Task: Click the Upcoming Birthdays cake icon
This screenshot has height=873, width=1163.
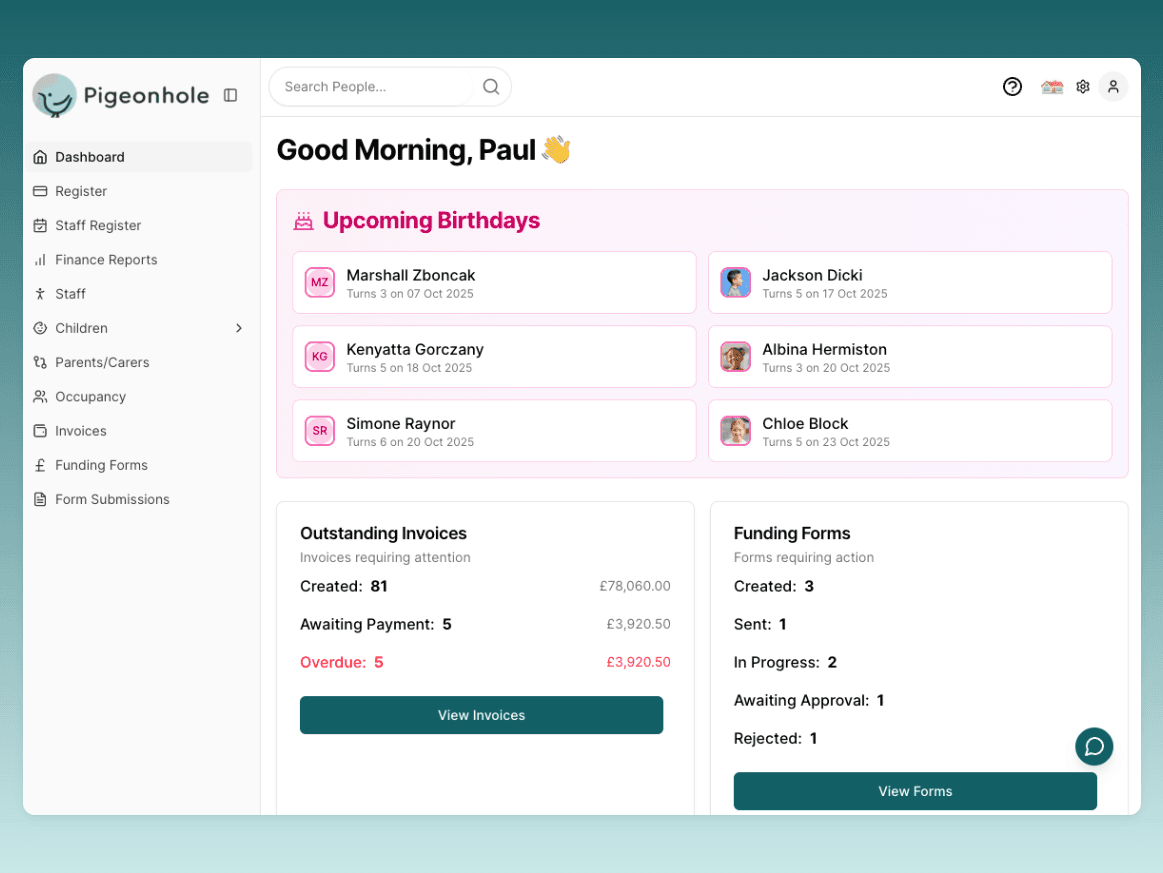Action: (x=303, y=221)
